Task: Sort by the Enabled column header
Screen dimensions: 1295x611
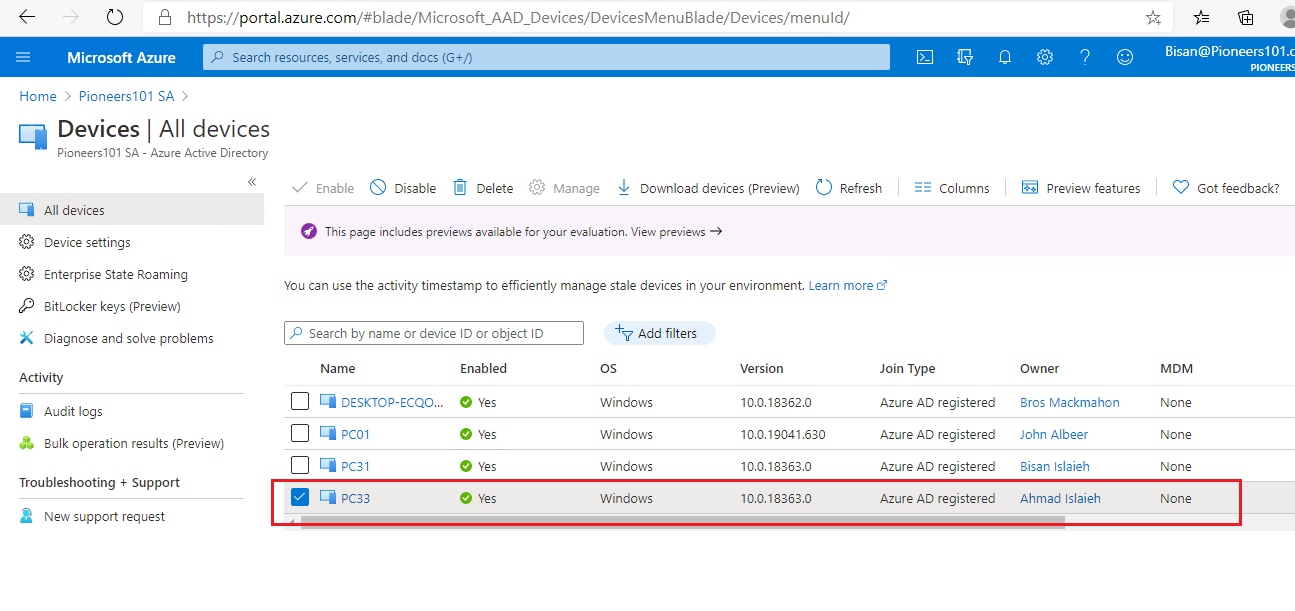Action: point(483,368)
